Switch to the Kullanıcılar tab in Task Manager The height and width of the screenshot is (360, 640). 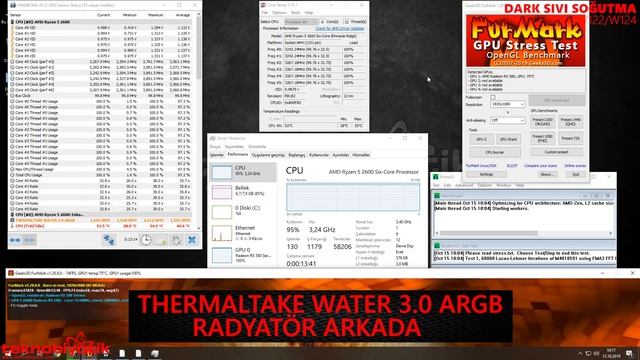click(x=319, y=155)
